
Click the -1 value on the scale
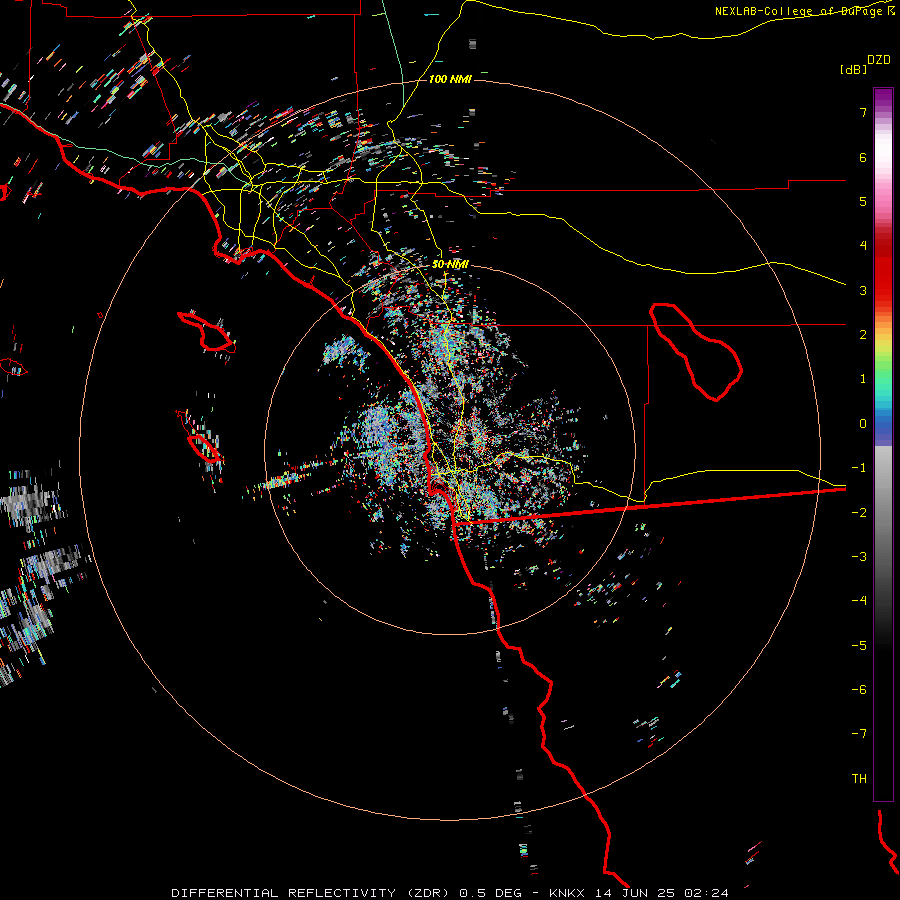tap(859, 468)
